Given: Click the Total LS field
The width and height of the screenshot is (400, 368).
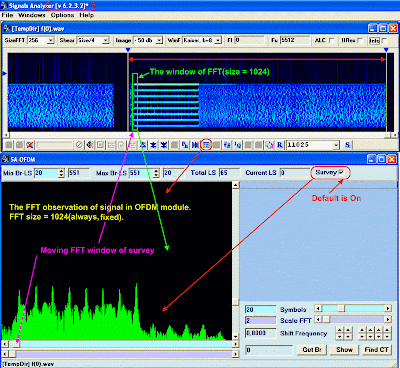Looking at the screenshot, I should click(x=229, y=173).
